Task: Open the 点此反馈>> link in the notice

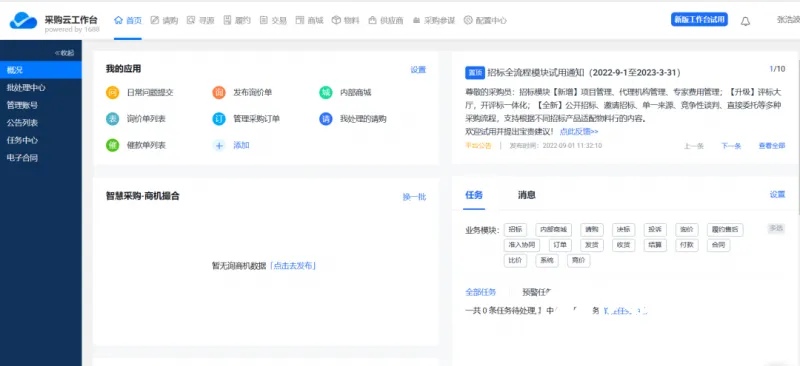Action: point(579,132)
